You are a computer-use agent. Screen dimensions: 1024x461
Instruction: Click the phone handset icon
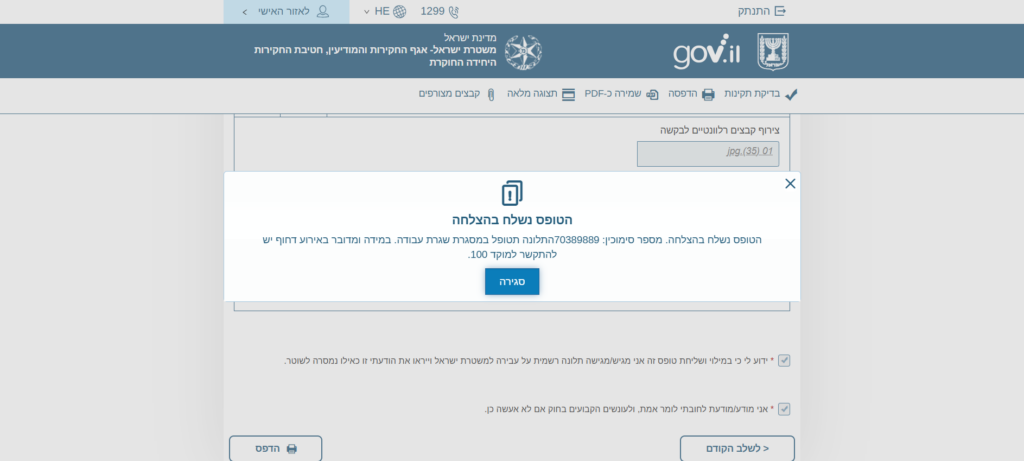point(454,11)
